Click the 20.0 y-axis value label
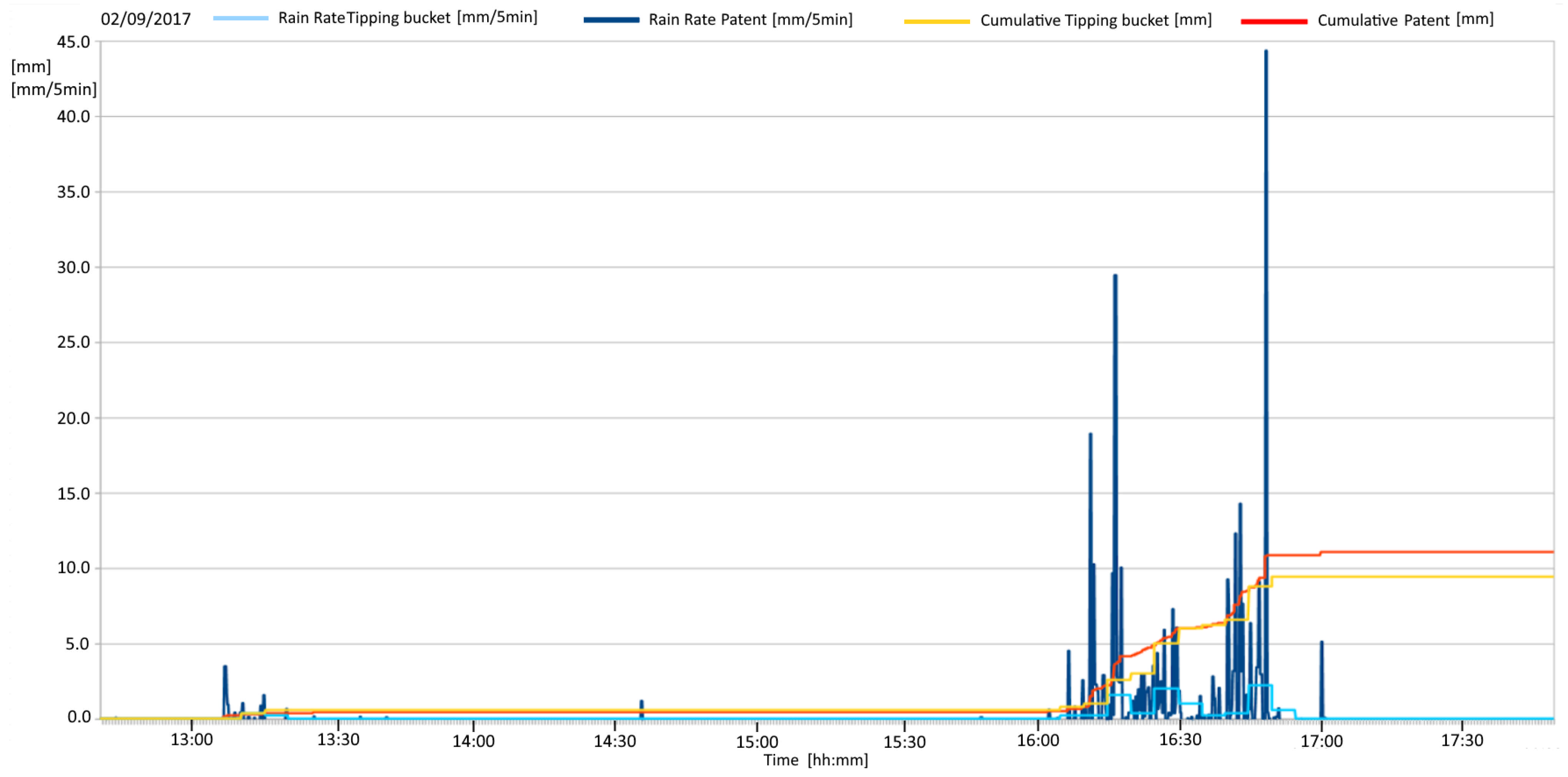The height and width of the screenshot is (777, 1568). coord(73,419)
